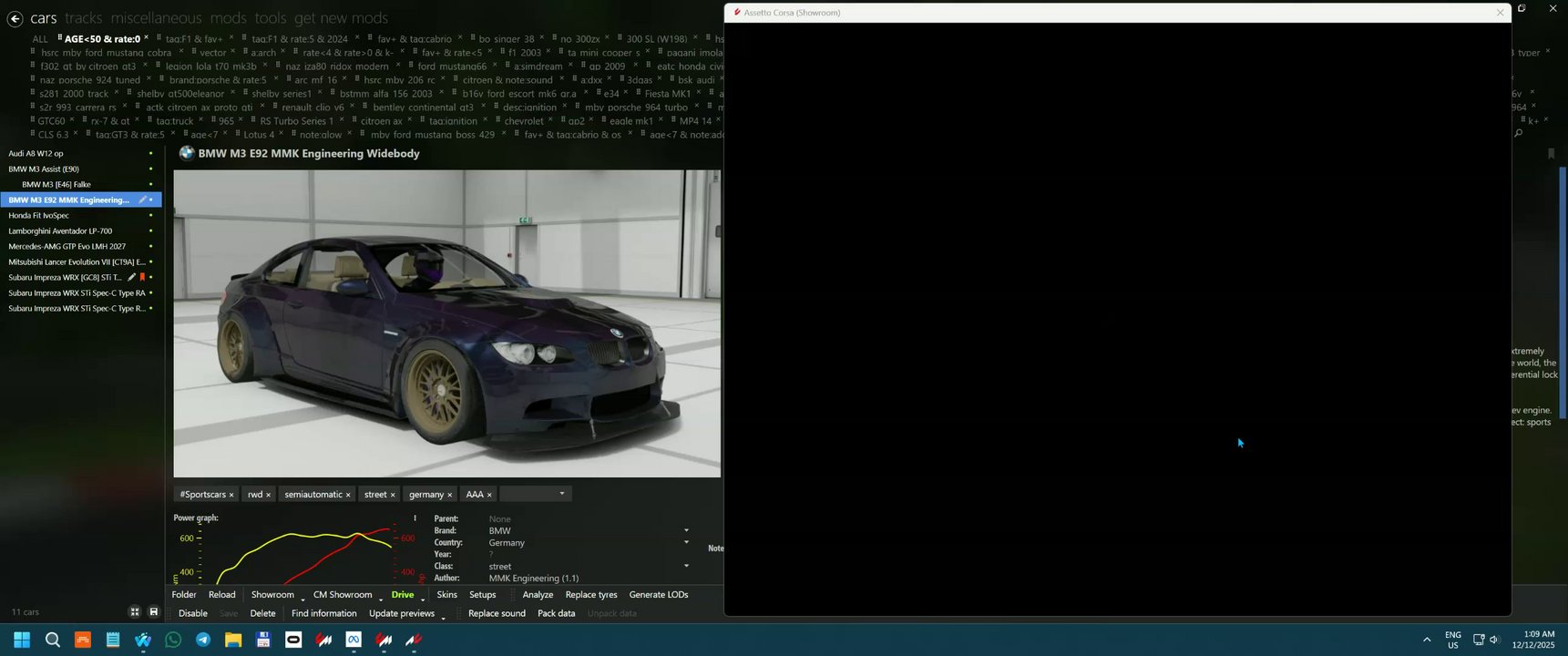Image resolution: width=1568 pixels, height=656 pixels.
Task: Open File Explorer from taskbar
Action: pyautogui.click(x=233, y=641)
